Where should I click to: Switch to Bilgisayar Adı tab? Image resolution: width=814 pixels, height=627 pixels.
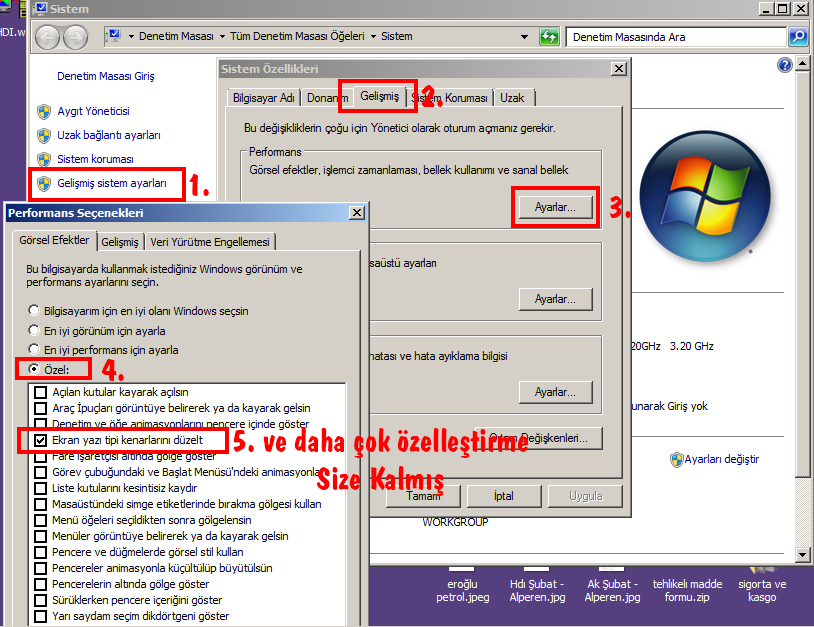[263, 98]
